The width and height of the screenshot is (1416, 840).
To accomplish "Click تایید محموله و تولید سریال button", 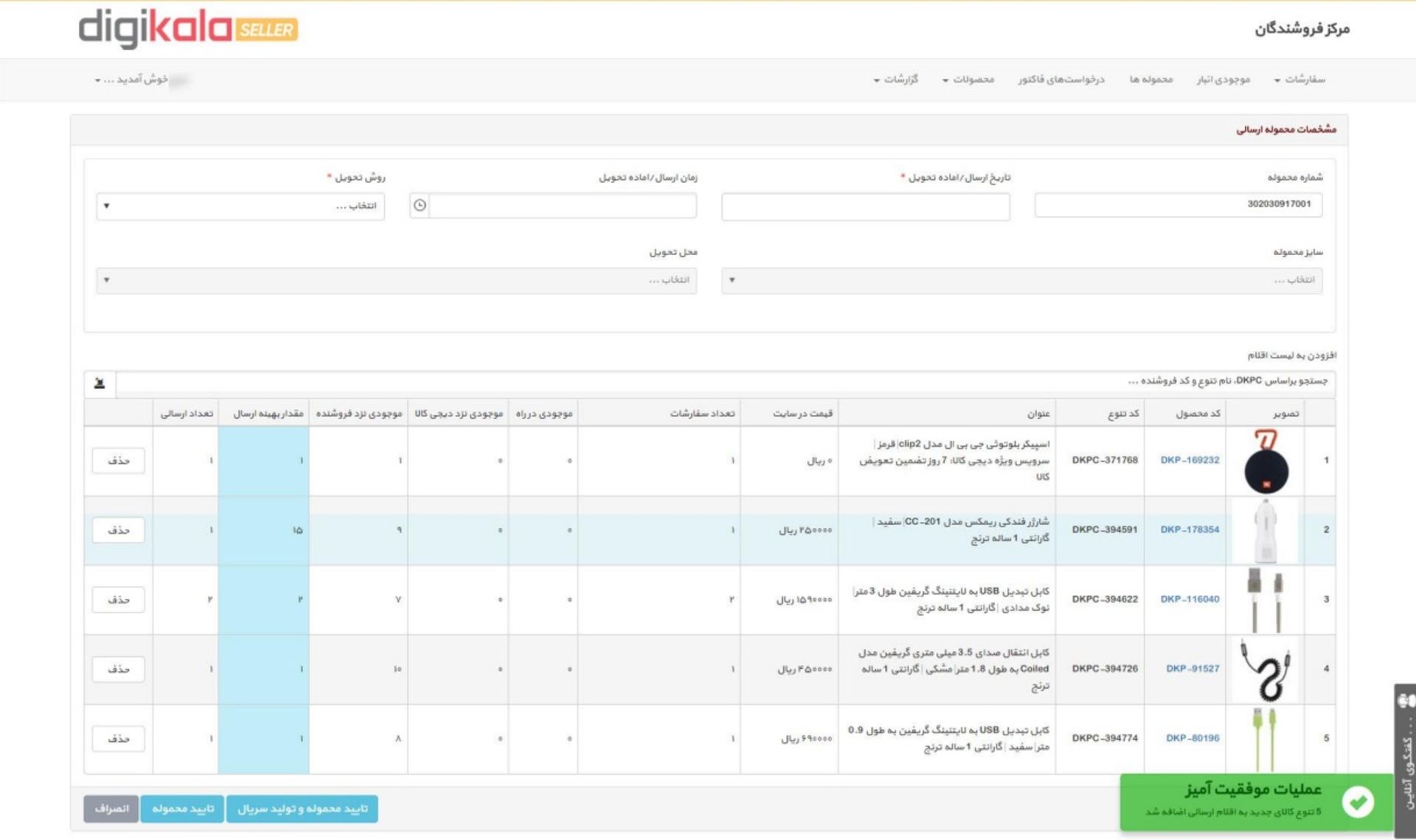I will click(302, 809).
